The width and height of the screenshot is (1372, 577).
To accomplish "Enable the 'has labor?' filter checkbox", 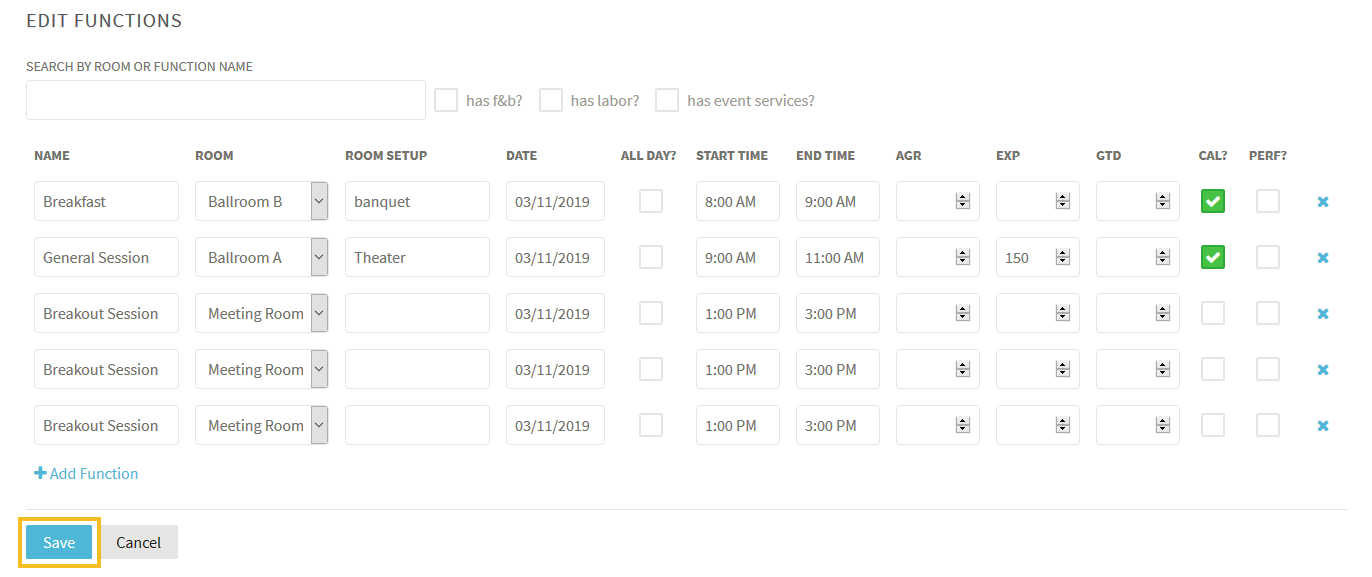I will (551, 100).
